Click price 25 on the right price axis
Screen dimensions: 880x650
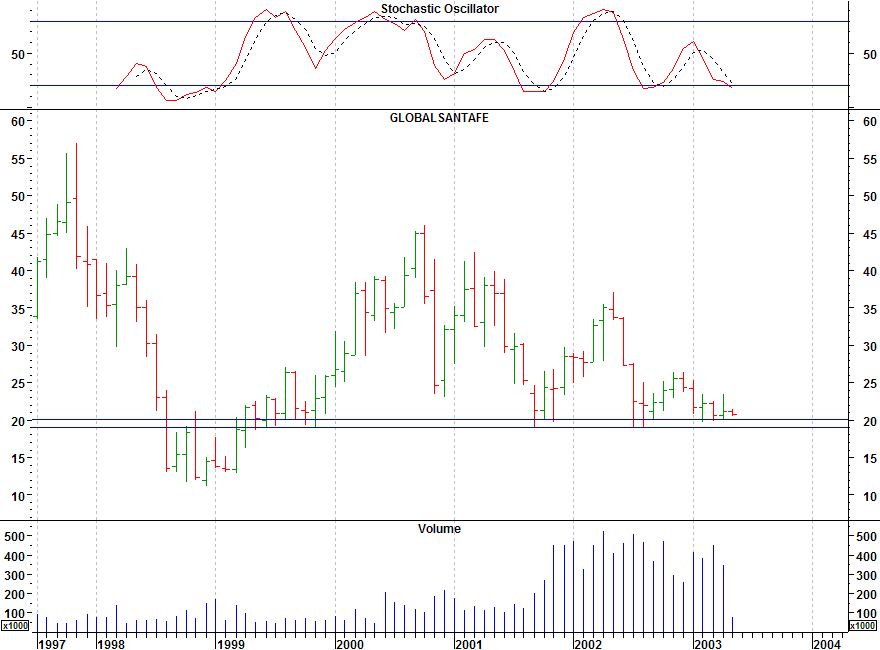point(870,384)
